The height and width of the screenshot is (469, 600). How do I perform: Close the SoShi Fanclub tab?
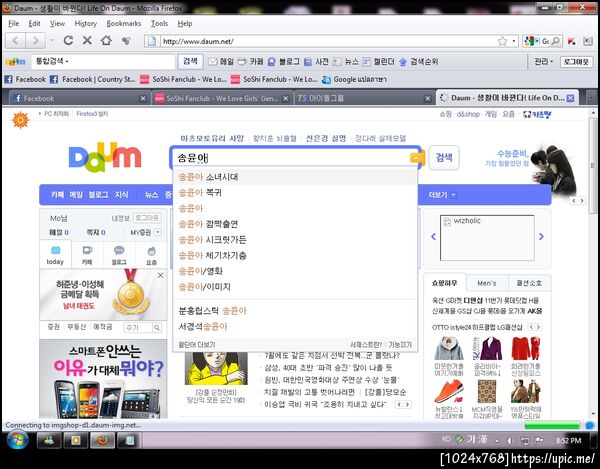[x=285, y=99]
